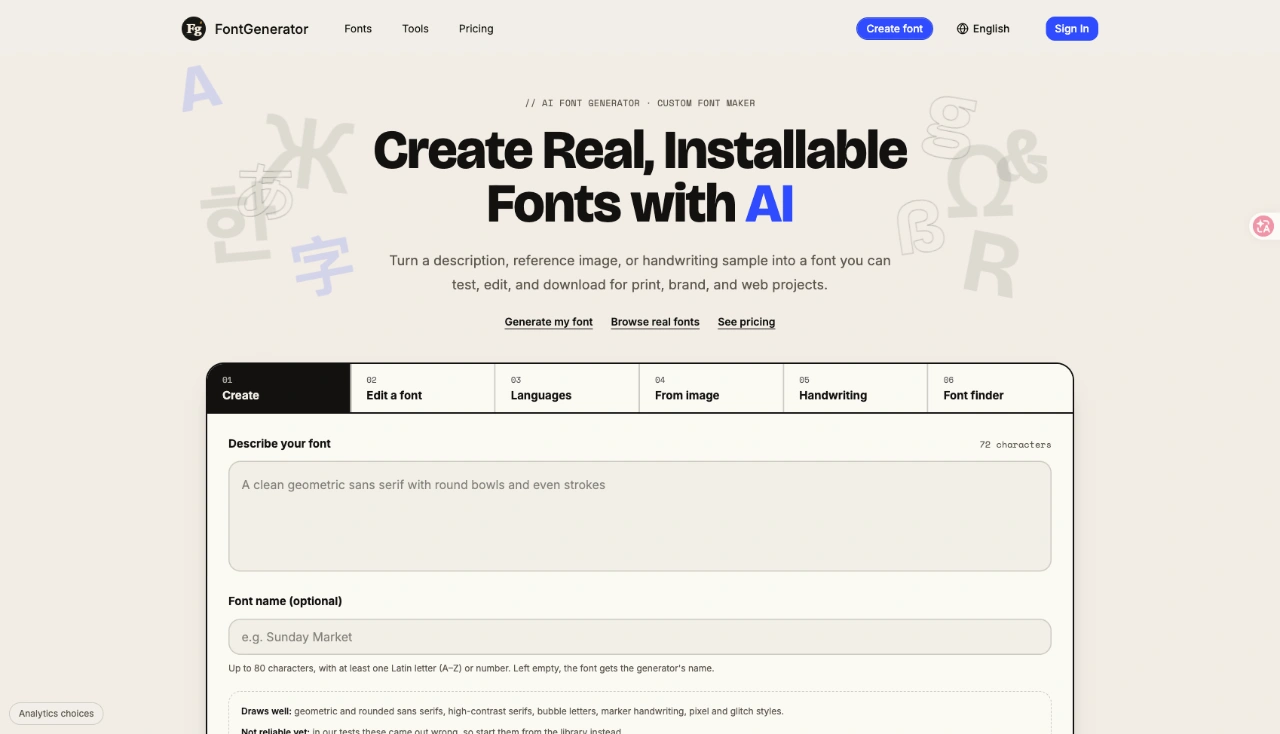Click the Fg FontGenerator logo icon
Screen dimensions: 1280x734
(x=193, y=29)
